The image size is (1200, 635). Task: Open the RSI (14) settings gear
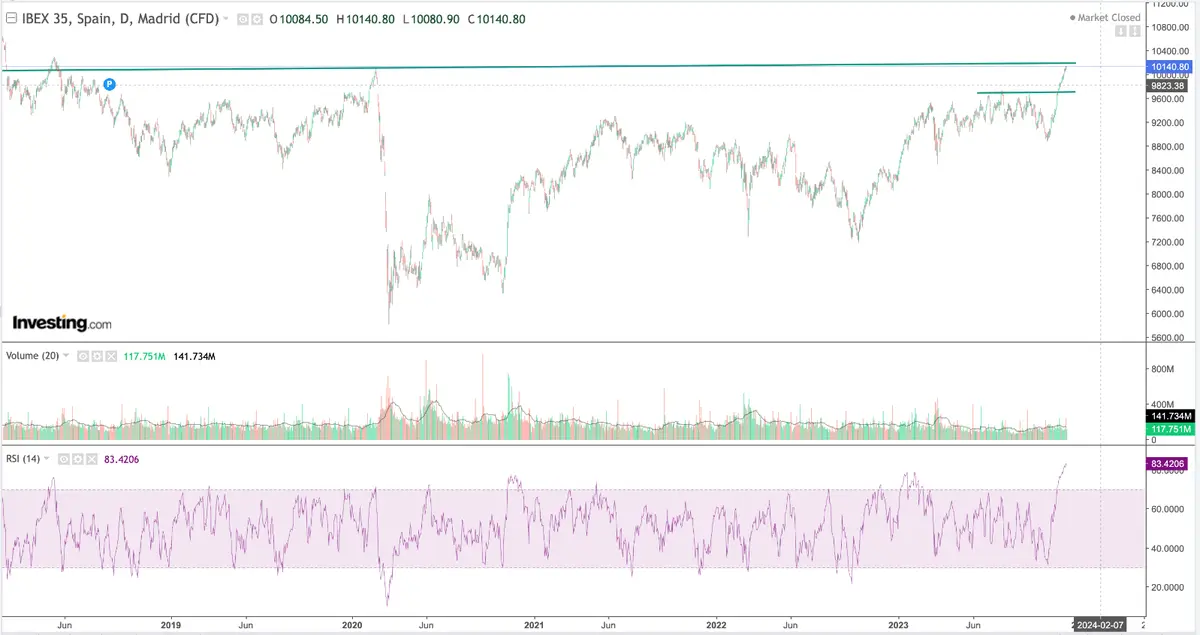78,460
